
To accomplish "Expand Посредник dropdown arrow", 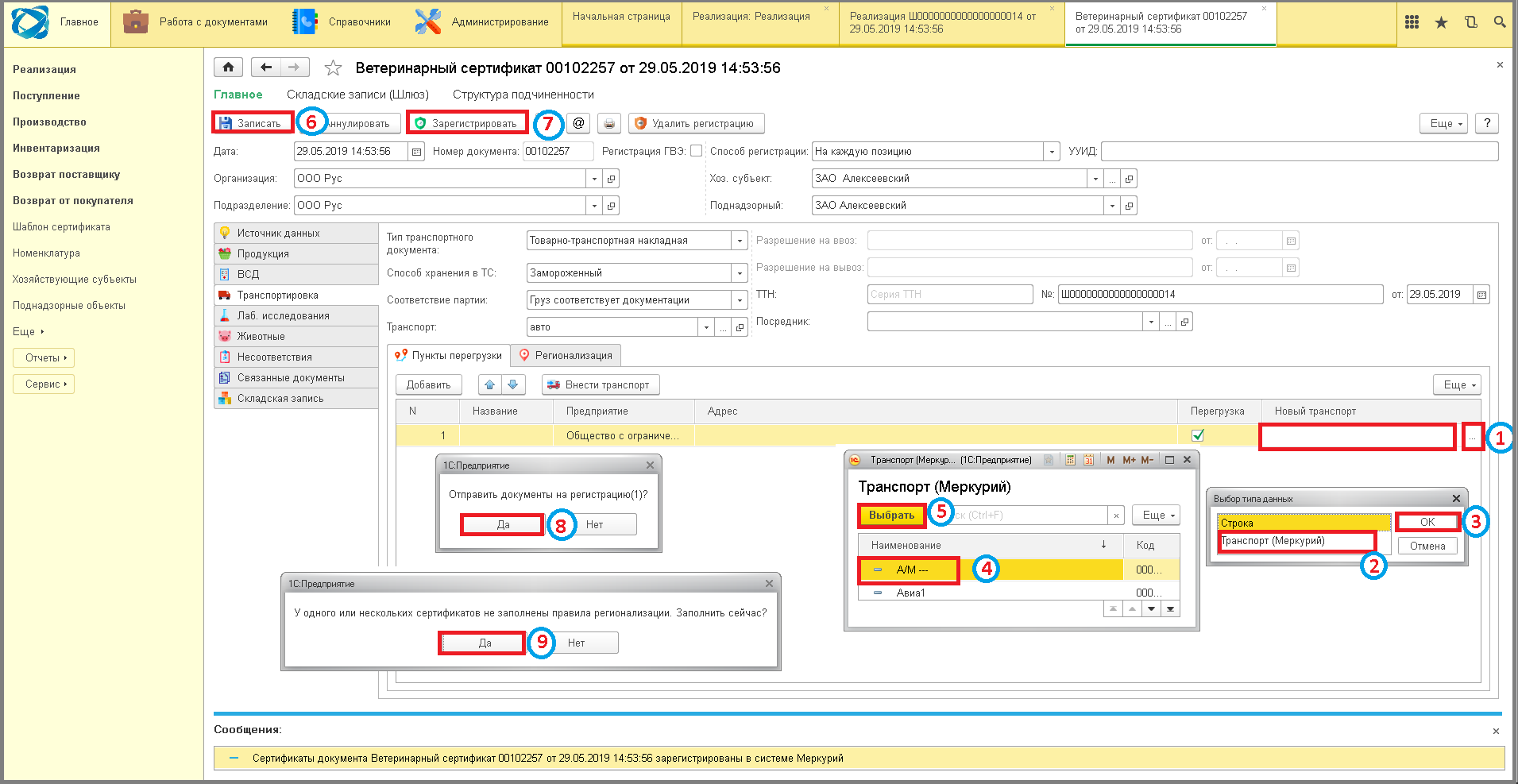I will (x=1151, y=322).
